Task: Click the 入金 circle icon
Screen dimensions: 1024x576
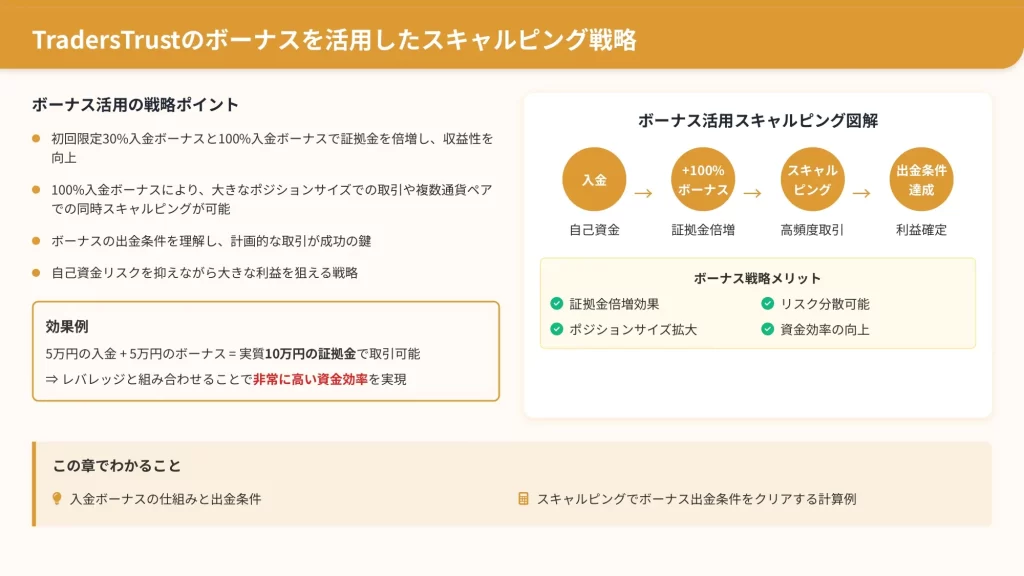Action: [x=595, y=180]
